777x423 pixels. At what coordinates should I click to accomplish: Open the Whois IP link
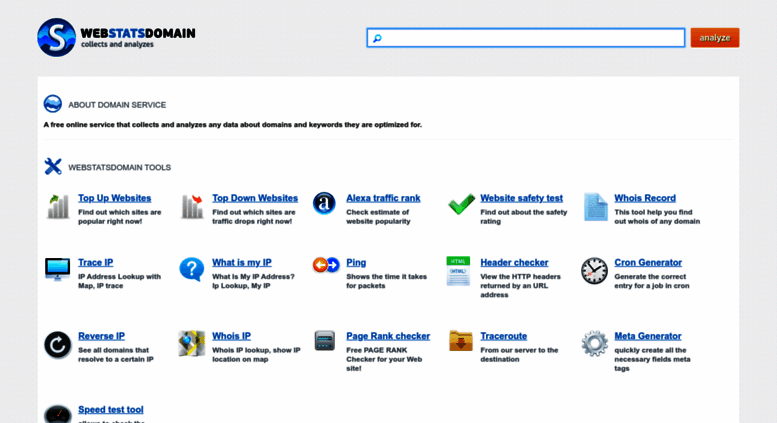pyautogui.click(x=231, y=336)
